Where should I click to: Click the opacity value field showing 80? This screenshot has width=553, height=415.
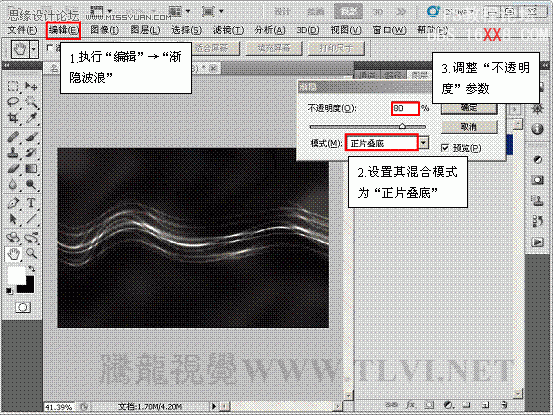405,109
